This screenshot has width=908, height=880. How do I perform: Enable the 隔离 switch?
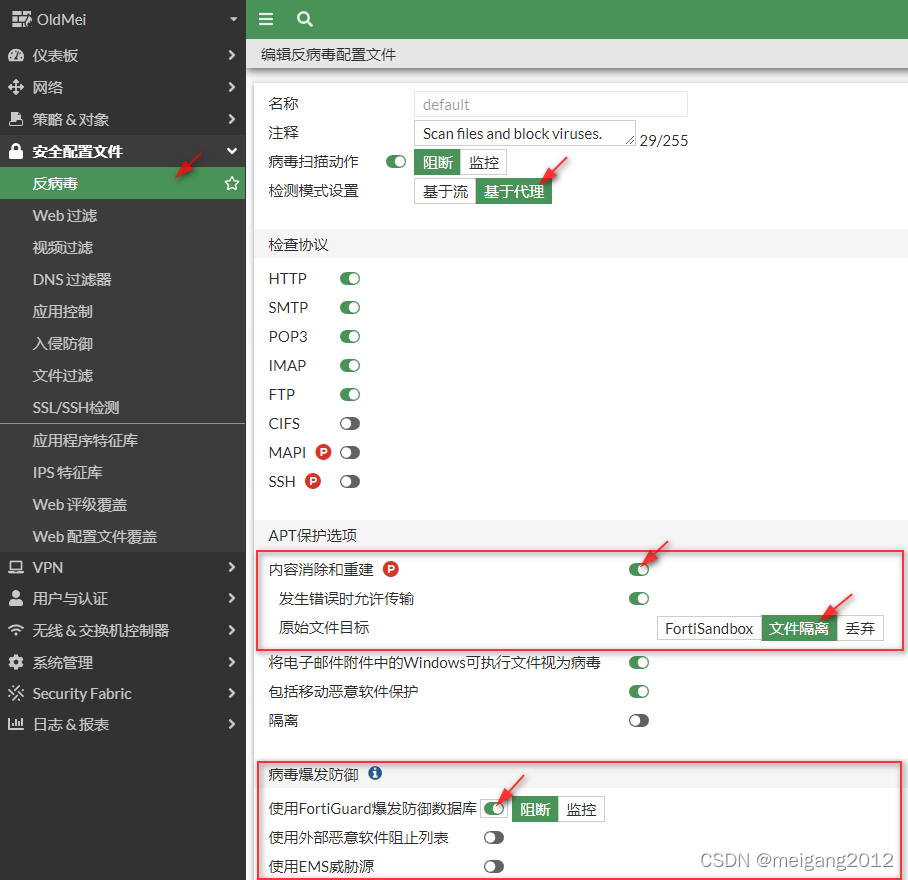639,721
